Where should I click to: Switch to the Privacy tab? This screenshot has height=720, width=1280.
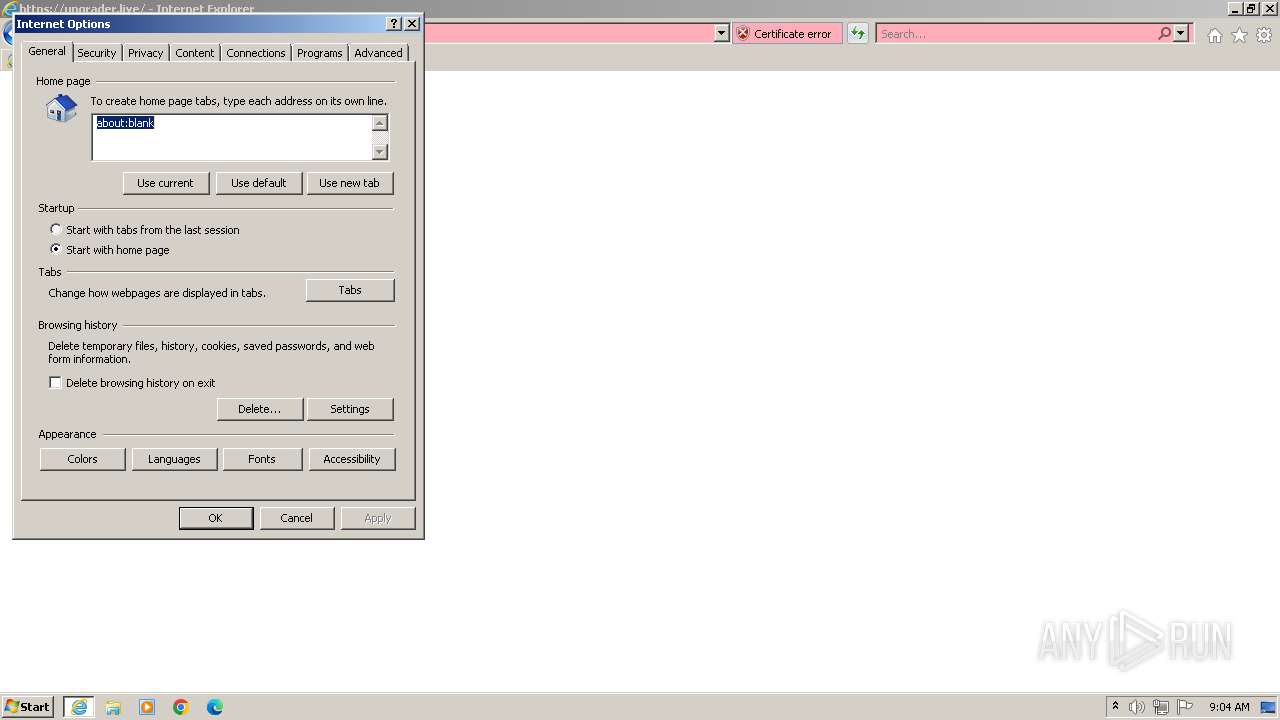coord(145,53)
